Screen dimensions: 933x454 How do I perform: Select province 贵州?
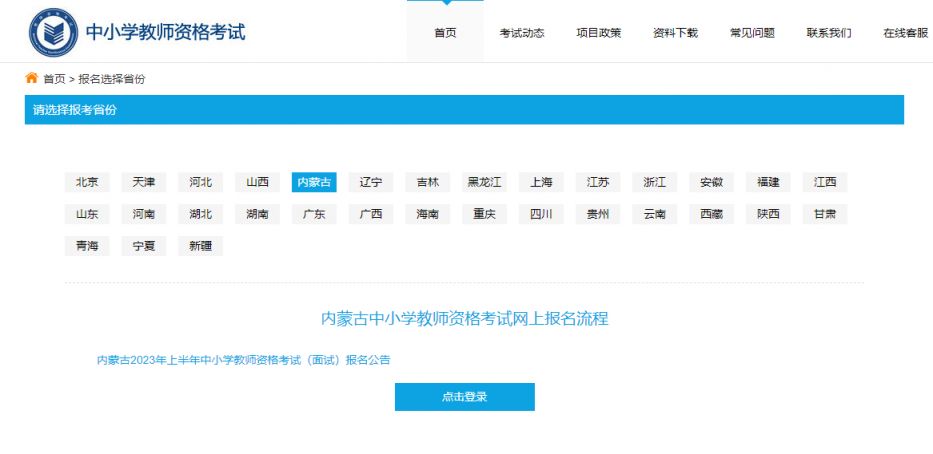[x=598, y=214]
